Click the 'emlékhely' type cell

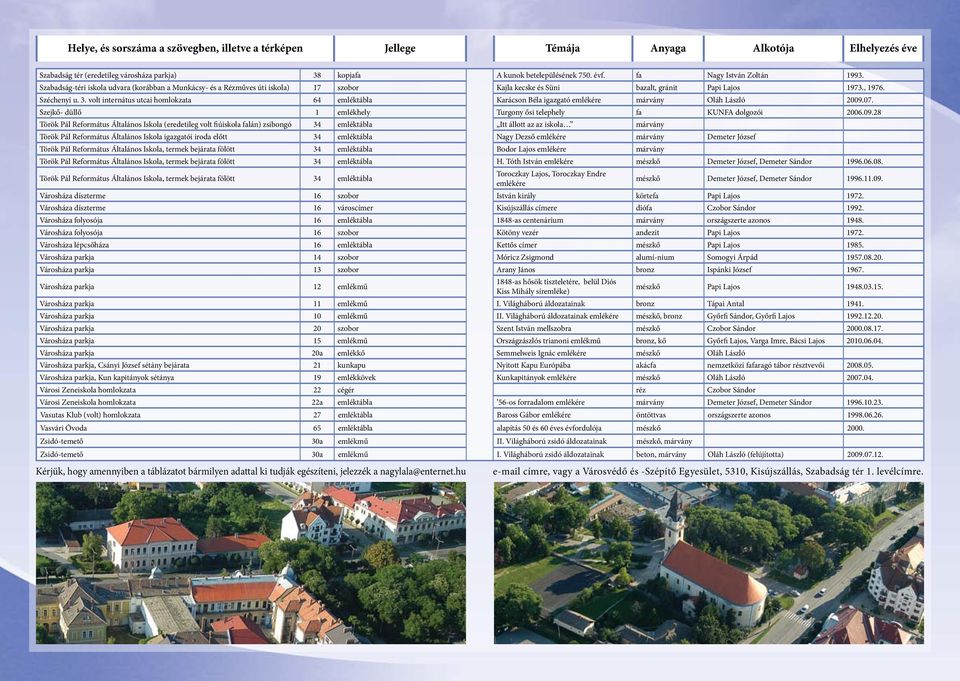pyautogui.click(x=400, y=112)
